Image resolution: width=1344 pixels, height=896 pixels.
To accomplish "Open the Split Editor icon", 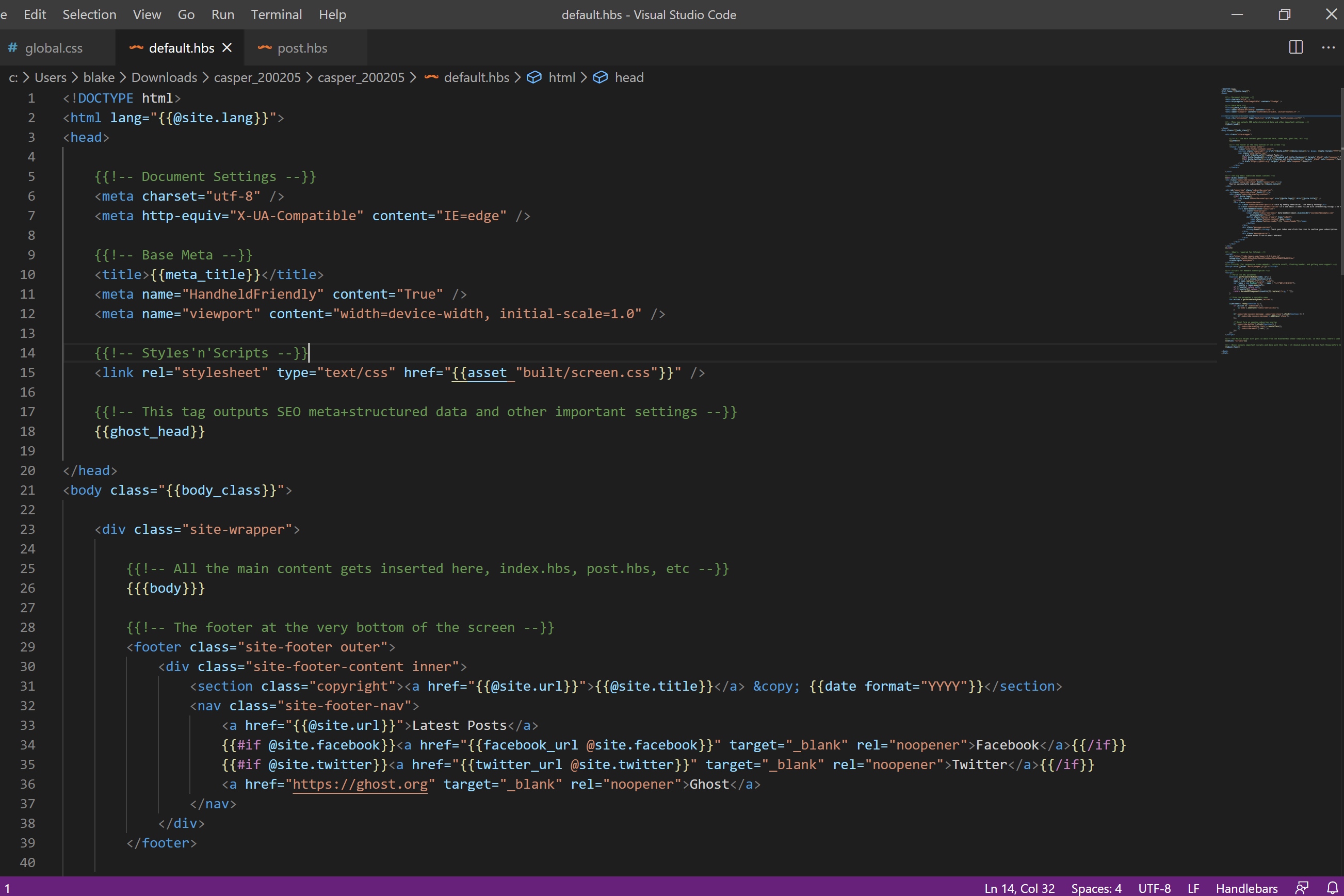I will point(1295,47).
